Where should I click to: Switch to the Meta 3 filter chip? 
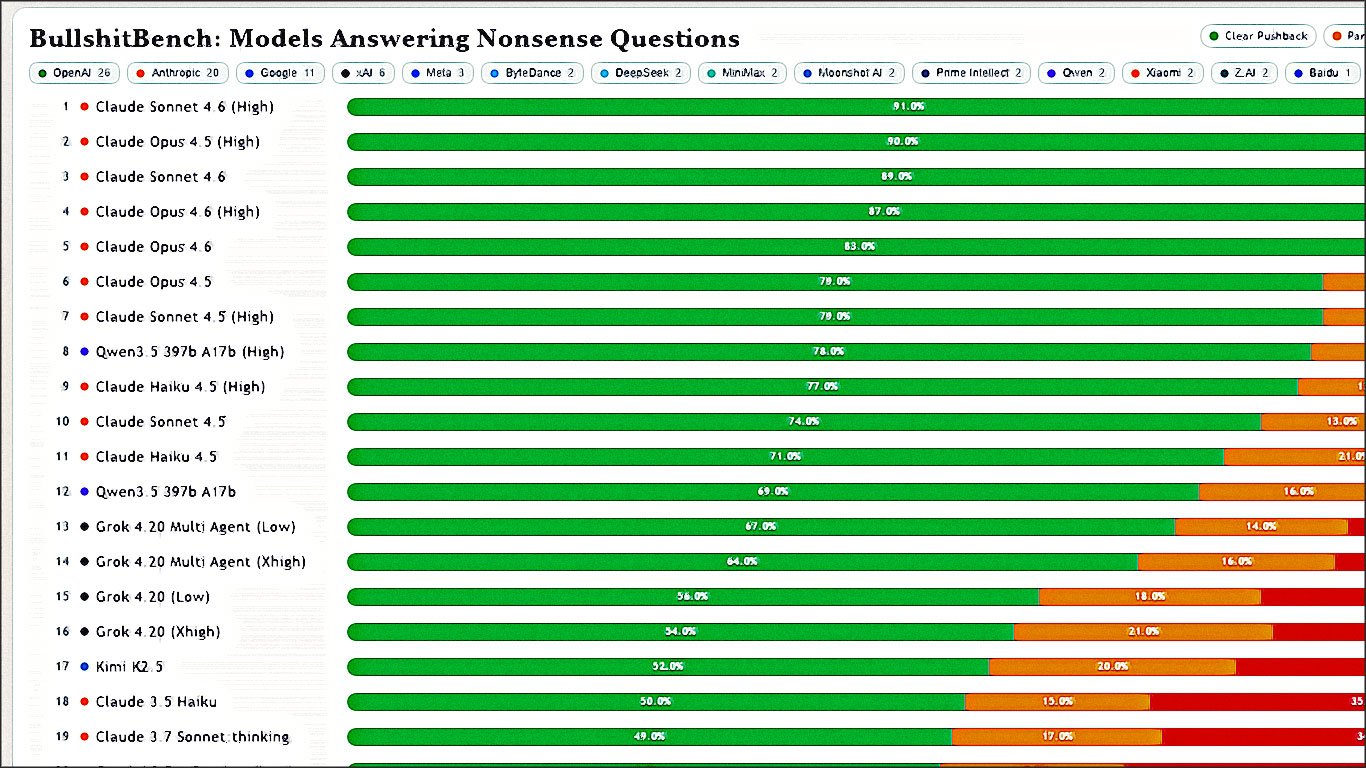tap(437, 72)
